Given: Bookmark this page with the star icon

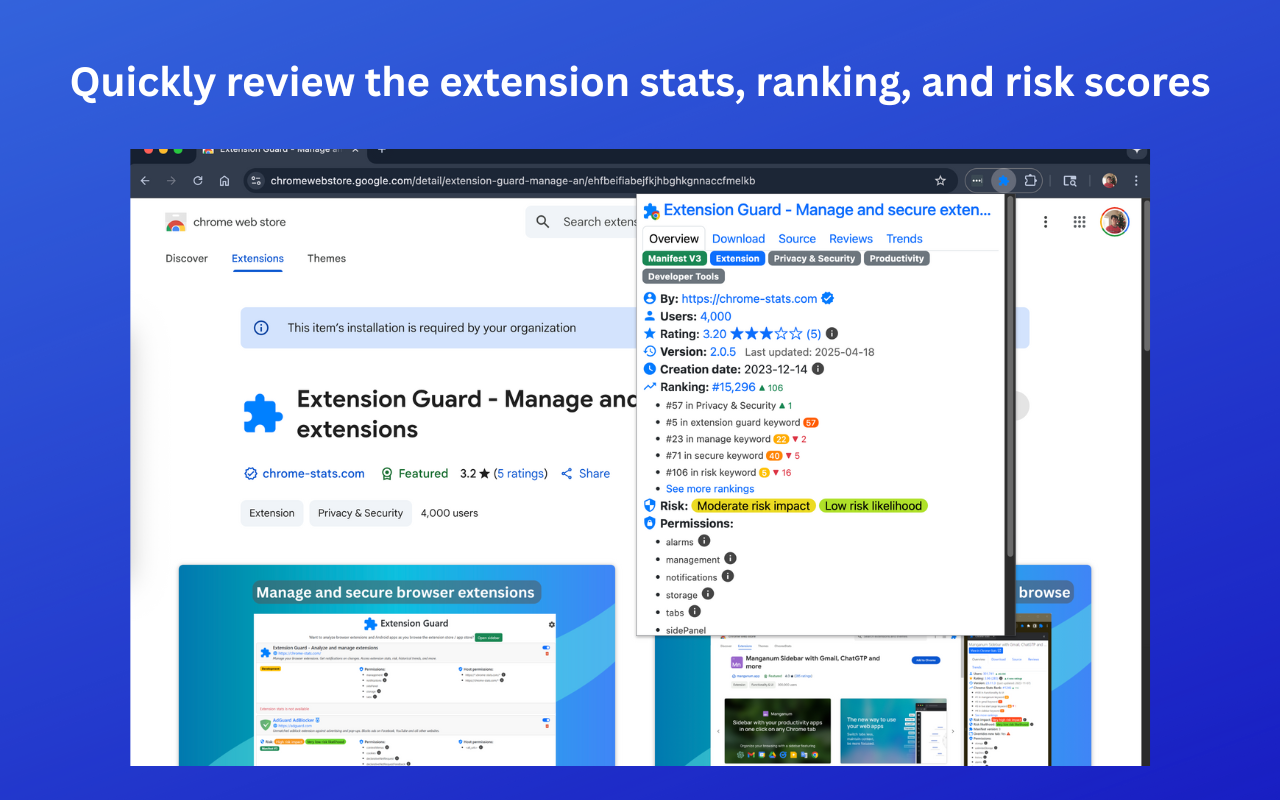Looking at the screenshot, I should [x=940, y=181].
